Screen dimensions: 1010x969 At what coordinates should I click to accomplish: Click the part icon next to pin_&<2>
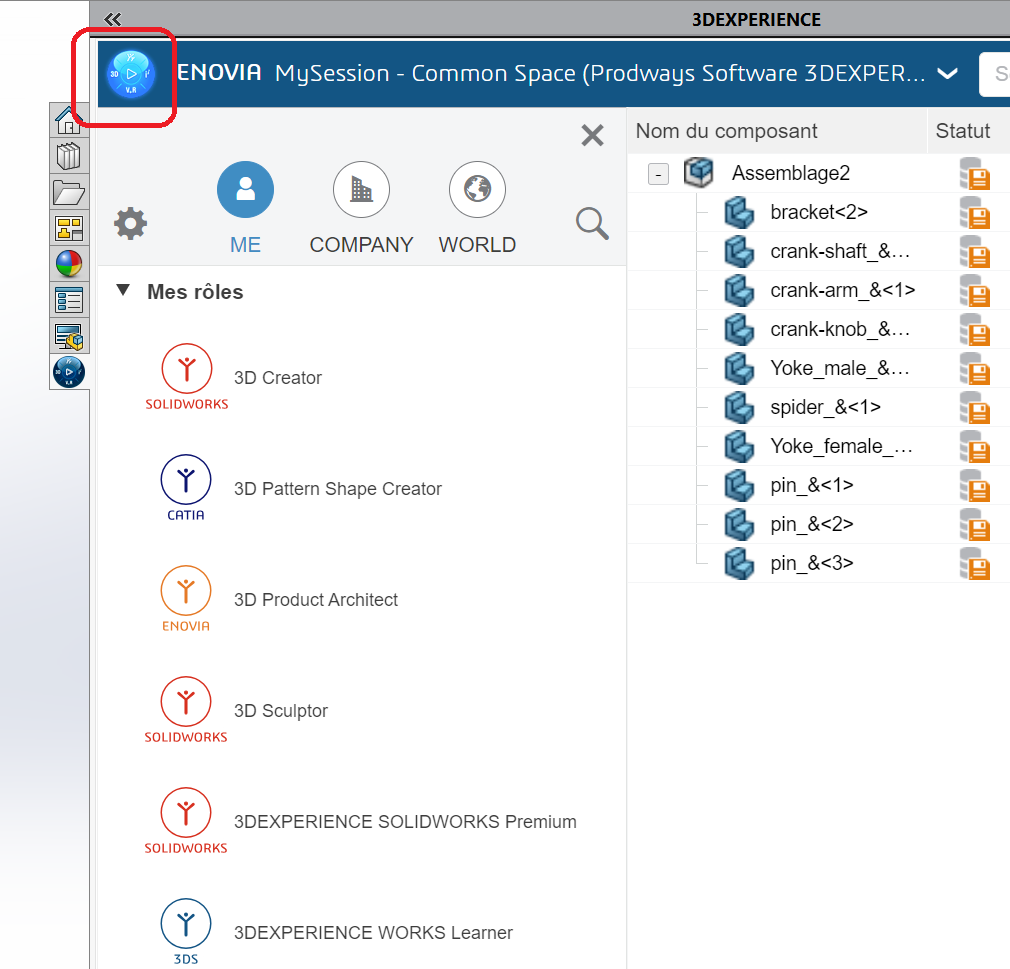coord(739,524)
